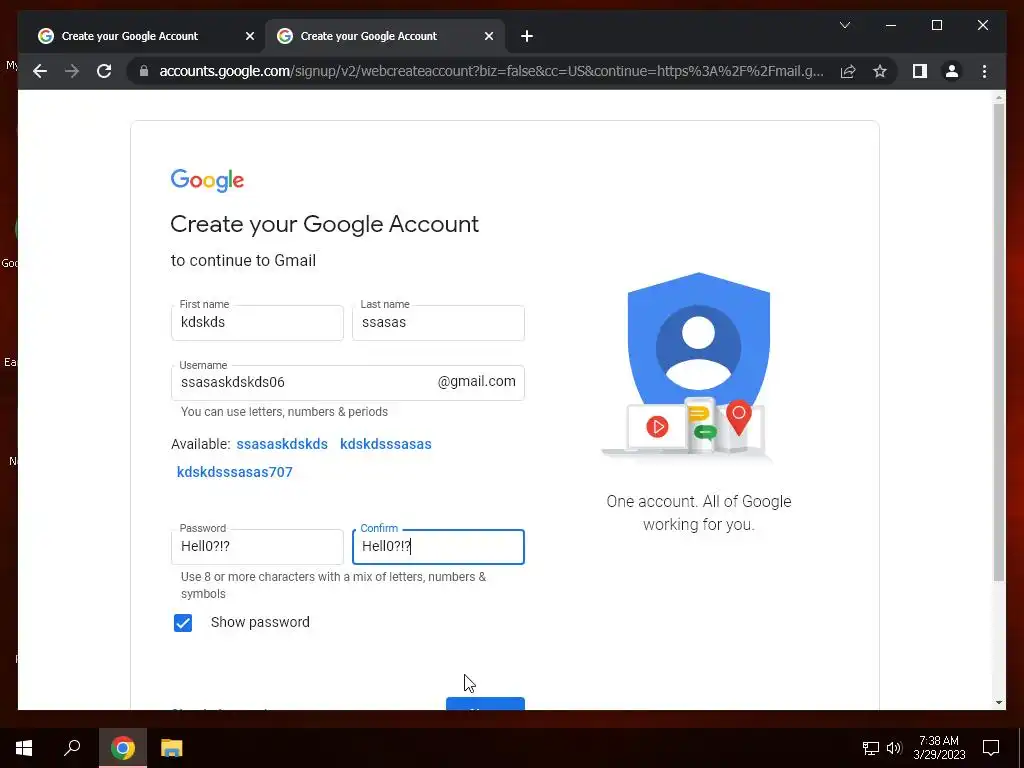Click the Last name field
Screen dimensions: 1024x768
[438, 323]
